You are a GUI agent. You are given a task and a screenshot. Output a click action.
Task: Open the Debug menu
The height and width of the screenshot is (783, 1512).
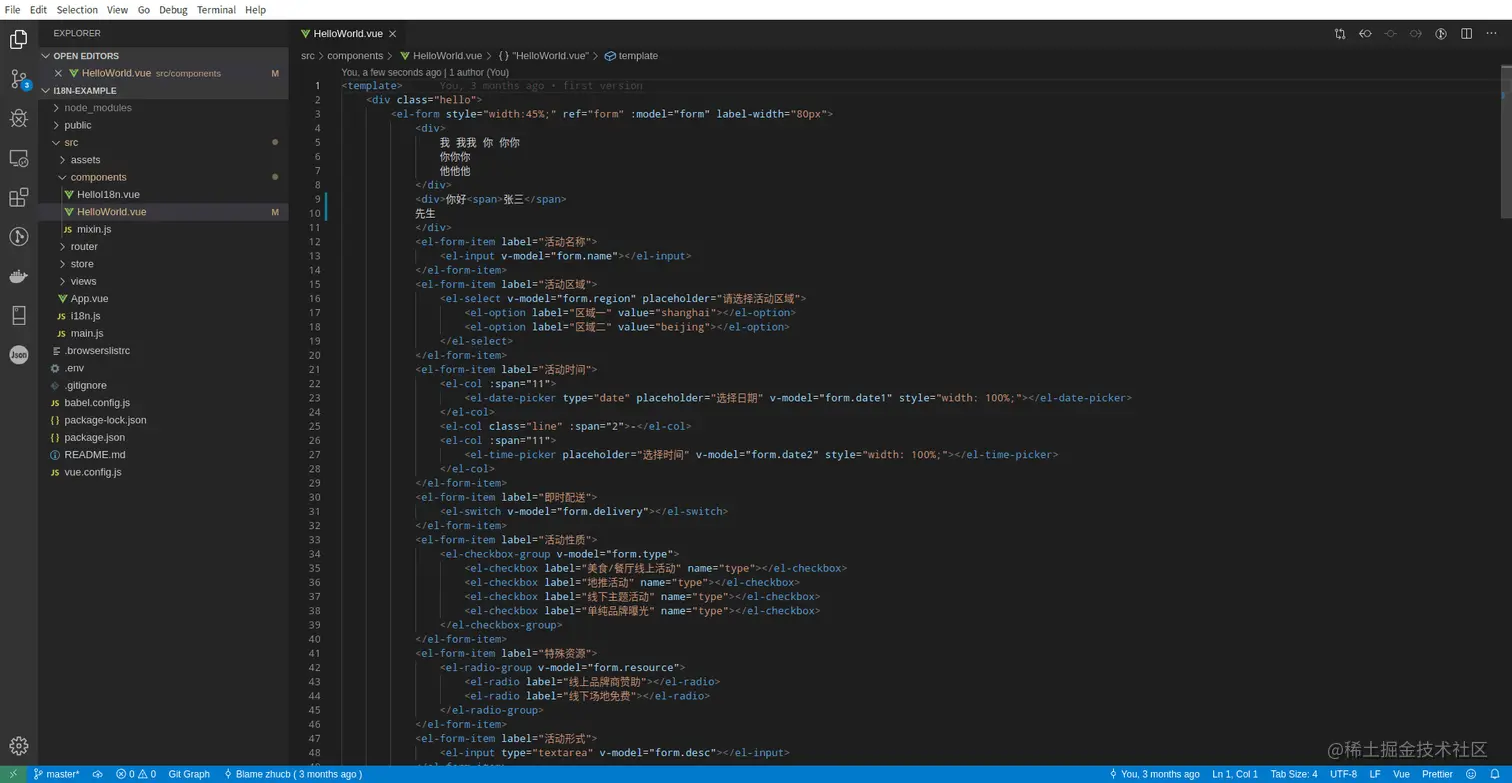[x=173, y=10]
